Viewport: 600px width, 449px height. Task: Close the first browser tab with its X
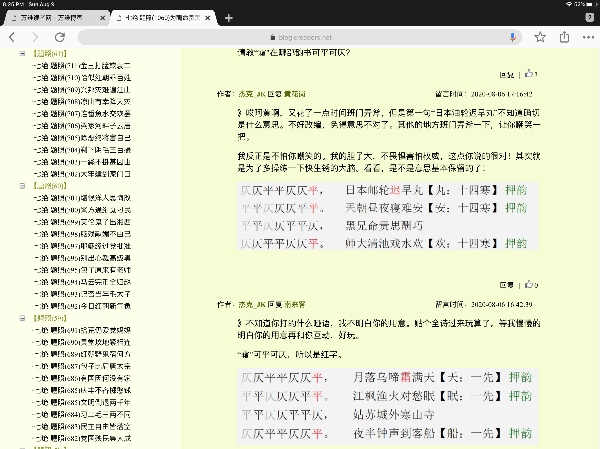pyautogui.click(x=103, y=18)
